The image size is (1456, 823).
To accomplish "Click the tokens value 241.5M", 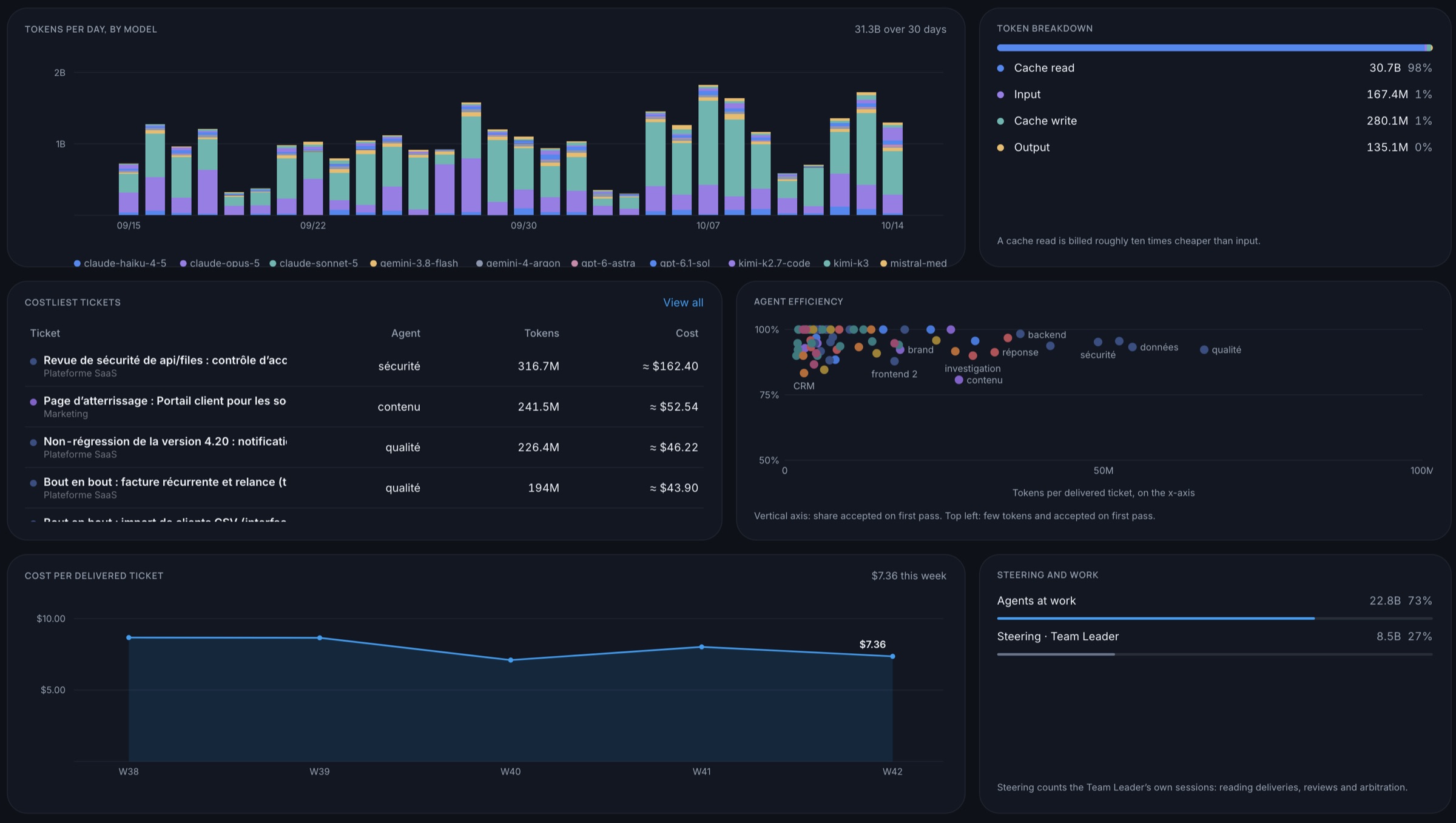I will click(x=538, y=407).
